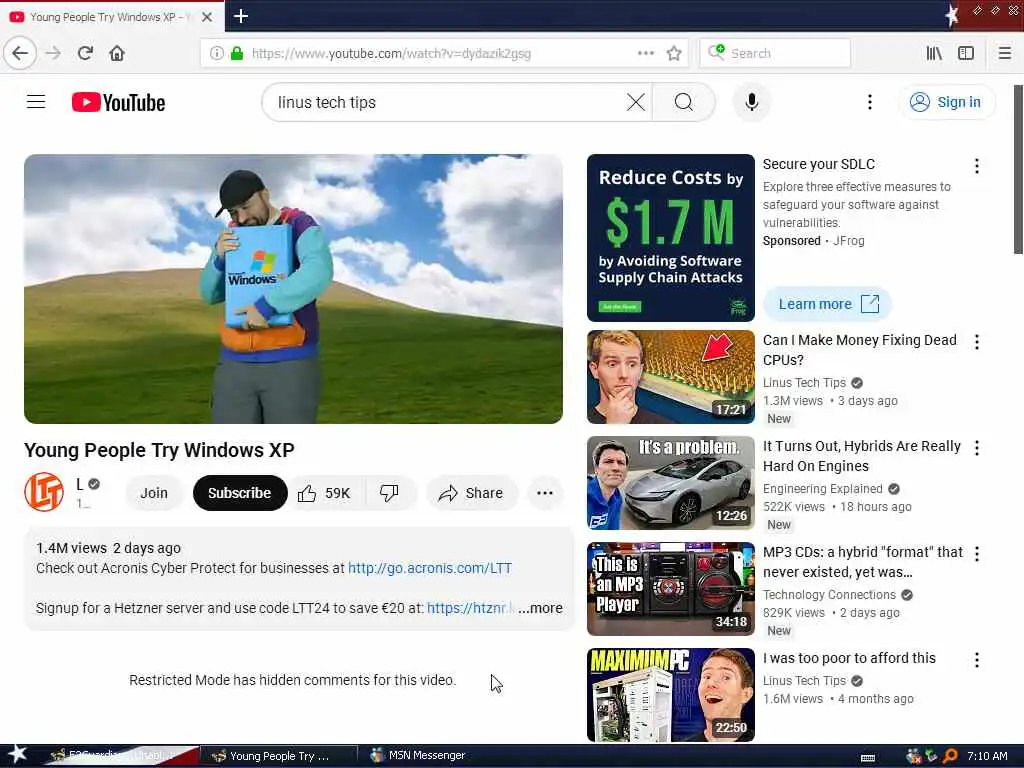Click the page vertical scrollbar thumb
Screen dimensions: 1024x768
1018,170
